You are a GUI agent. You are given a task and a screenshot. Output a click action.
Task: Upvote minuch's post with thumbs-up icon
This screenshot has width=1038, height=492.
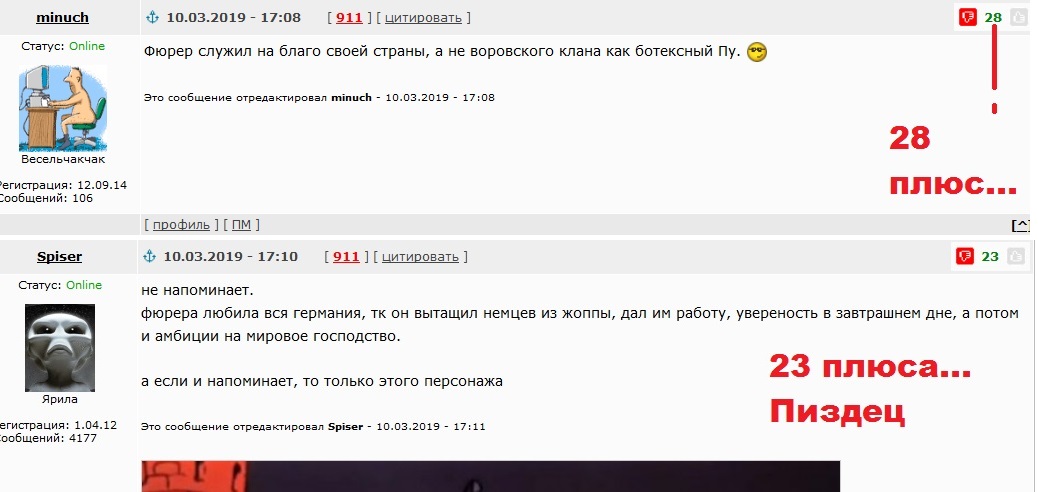coord(1015,17)
